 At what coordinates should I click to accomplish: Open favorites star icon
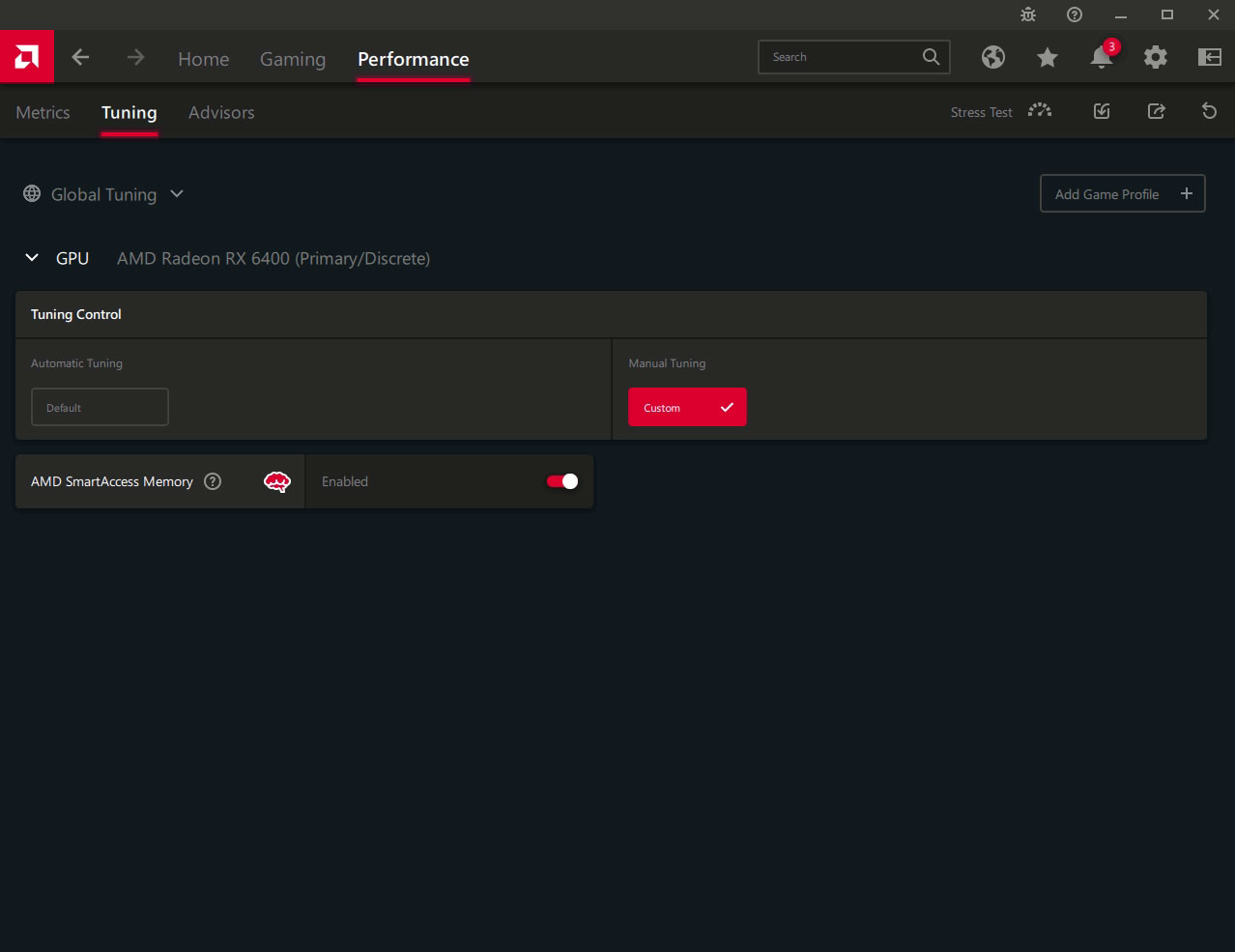tap(1047, 58)
